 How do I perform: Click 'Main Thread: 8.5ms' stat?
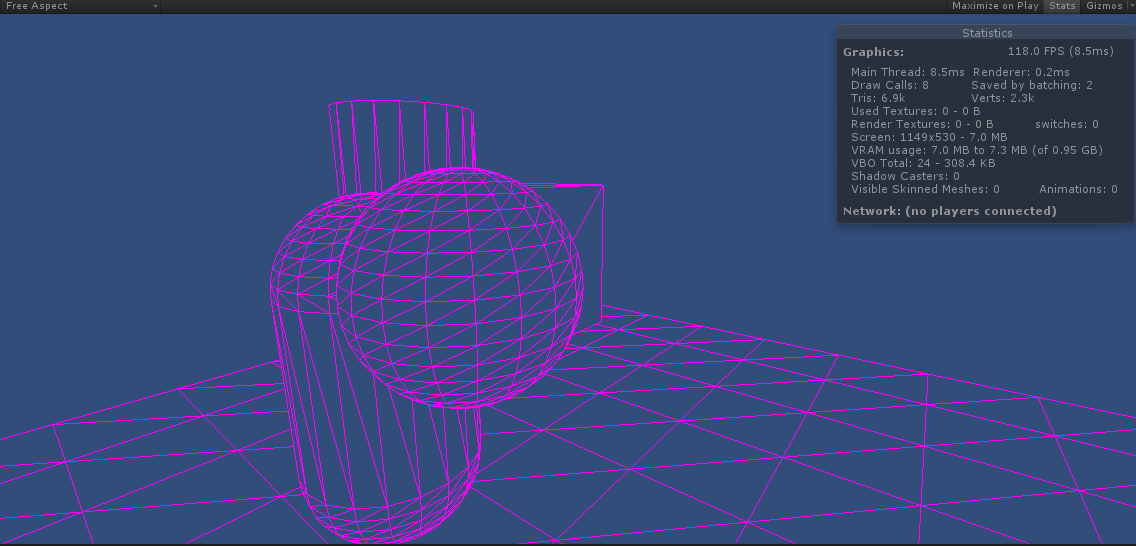pyautogui.click(x=908, y=72)
